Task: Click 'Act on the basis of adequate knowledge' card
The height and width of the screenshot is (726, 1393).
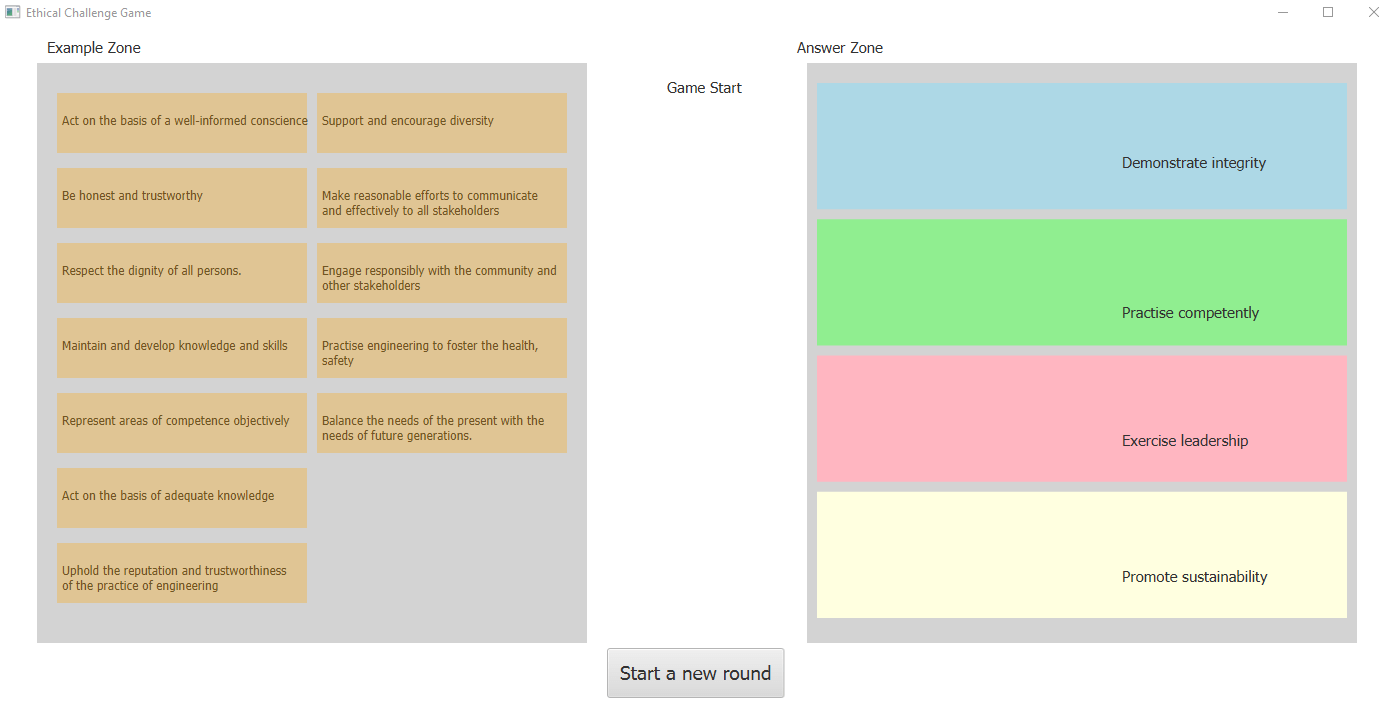Action: point(182,497)
